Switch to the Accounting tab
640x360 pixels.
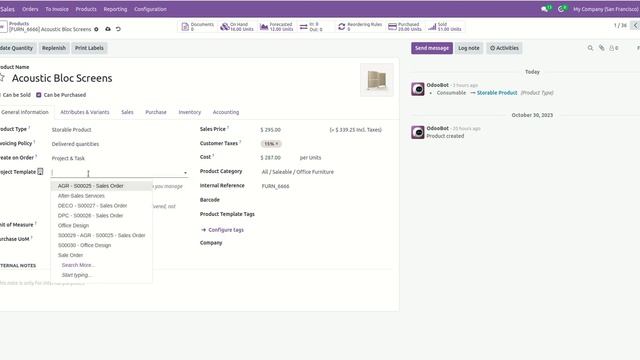226,112
